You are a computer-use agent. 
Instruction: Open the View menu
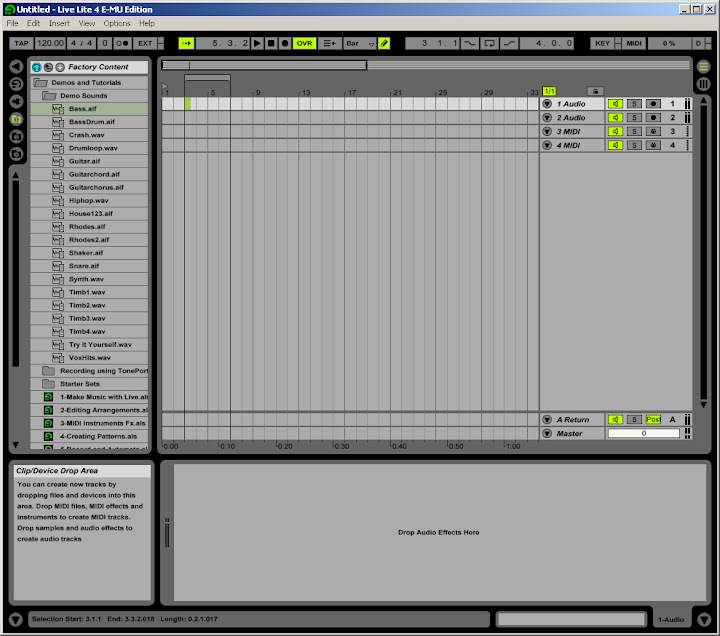tap(86, 23)
